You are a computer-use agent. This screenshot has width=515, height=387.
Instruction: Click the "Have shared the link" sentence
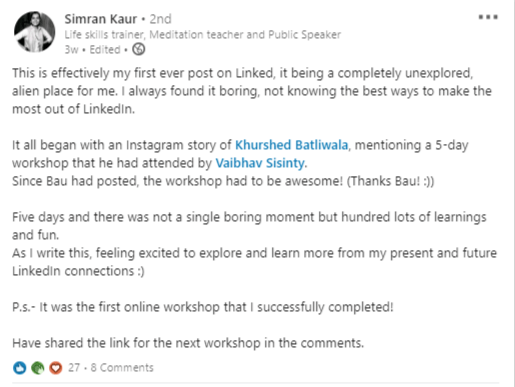[x=188, y=343]
